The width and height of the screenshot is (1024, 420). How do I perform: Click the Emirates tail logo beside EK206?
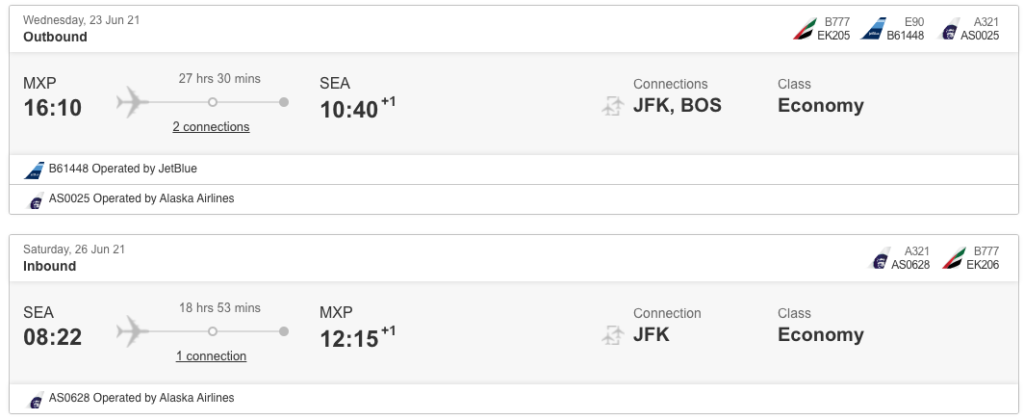(954, 259)
